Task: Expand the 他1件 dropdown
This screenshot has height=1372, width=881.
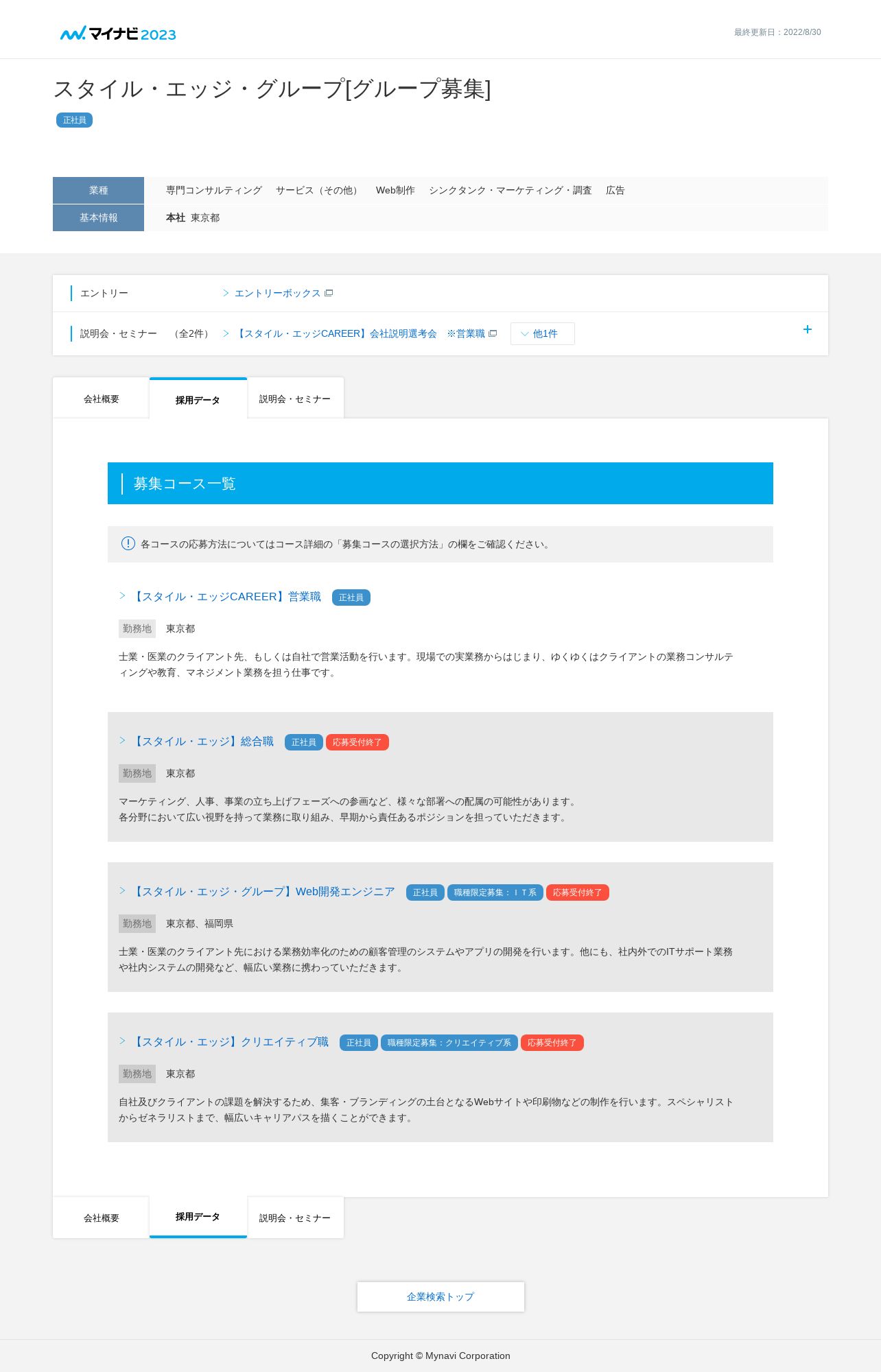Action: pos(543,333)
